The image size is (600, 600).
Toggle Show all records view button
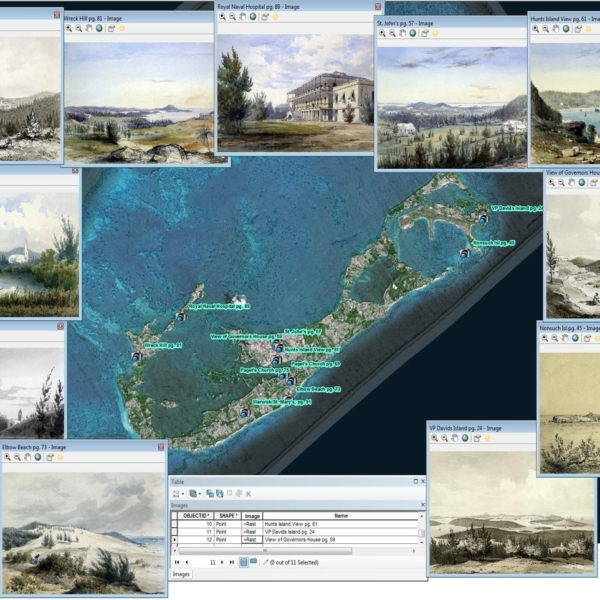(243, 563)
